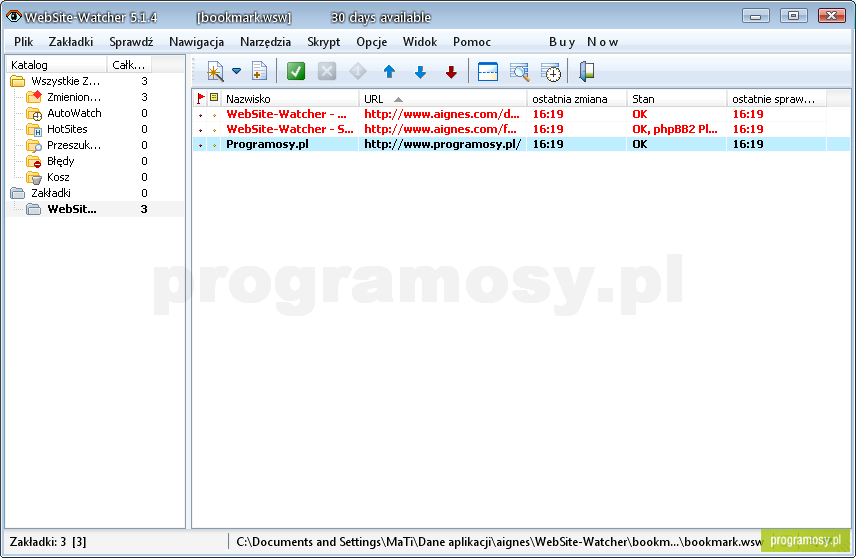Click the magnifier search bookmarks icon
Image resolution: width=856 pixels, height=558 pixels.
click(x=519, y=72)
